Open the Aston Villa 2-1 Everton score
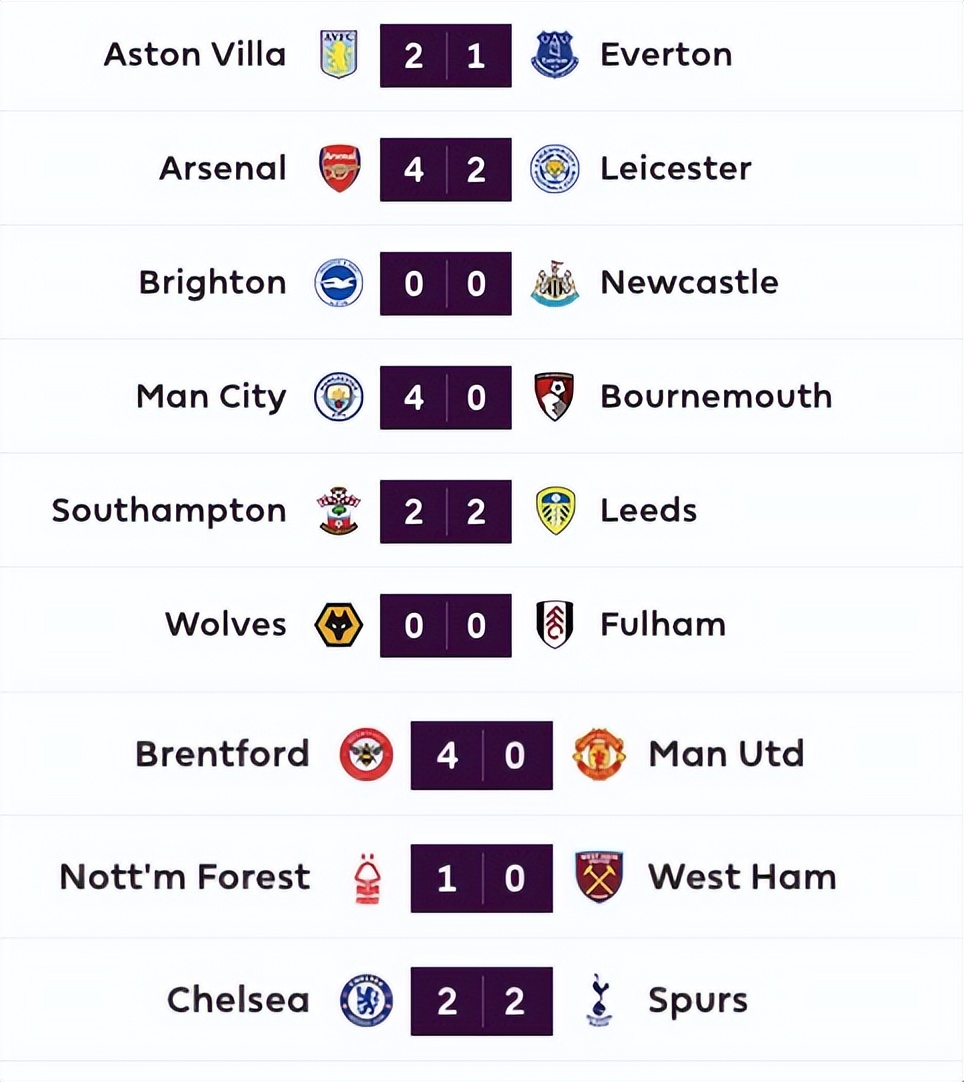Screen dimensions: 964x1082 point(445,55)
